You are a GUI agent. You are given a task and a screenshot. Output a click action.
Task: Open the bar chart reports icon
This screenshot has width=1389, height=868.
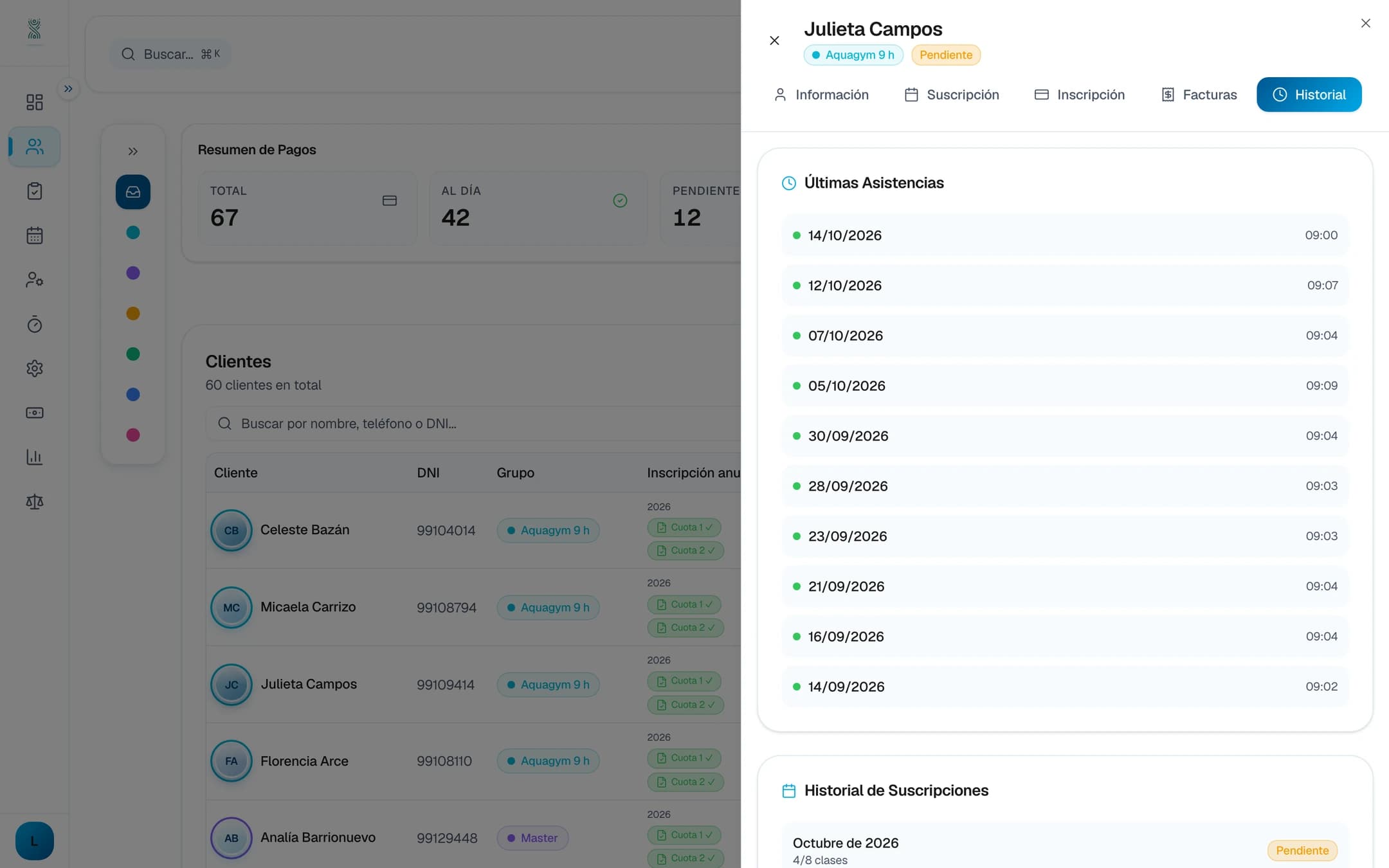tap(34, 457)
